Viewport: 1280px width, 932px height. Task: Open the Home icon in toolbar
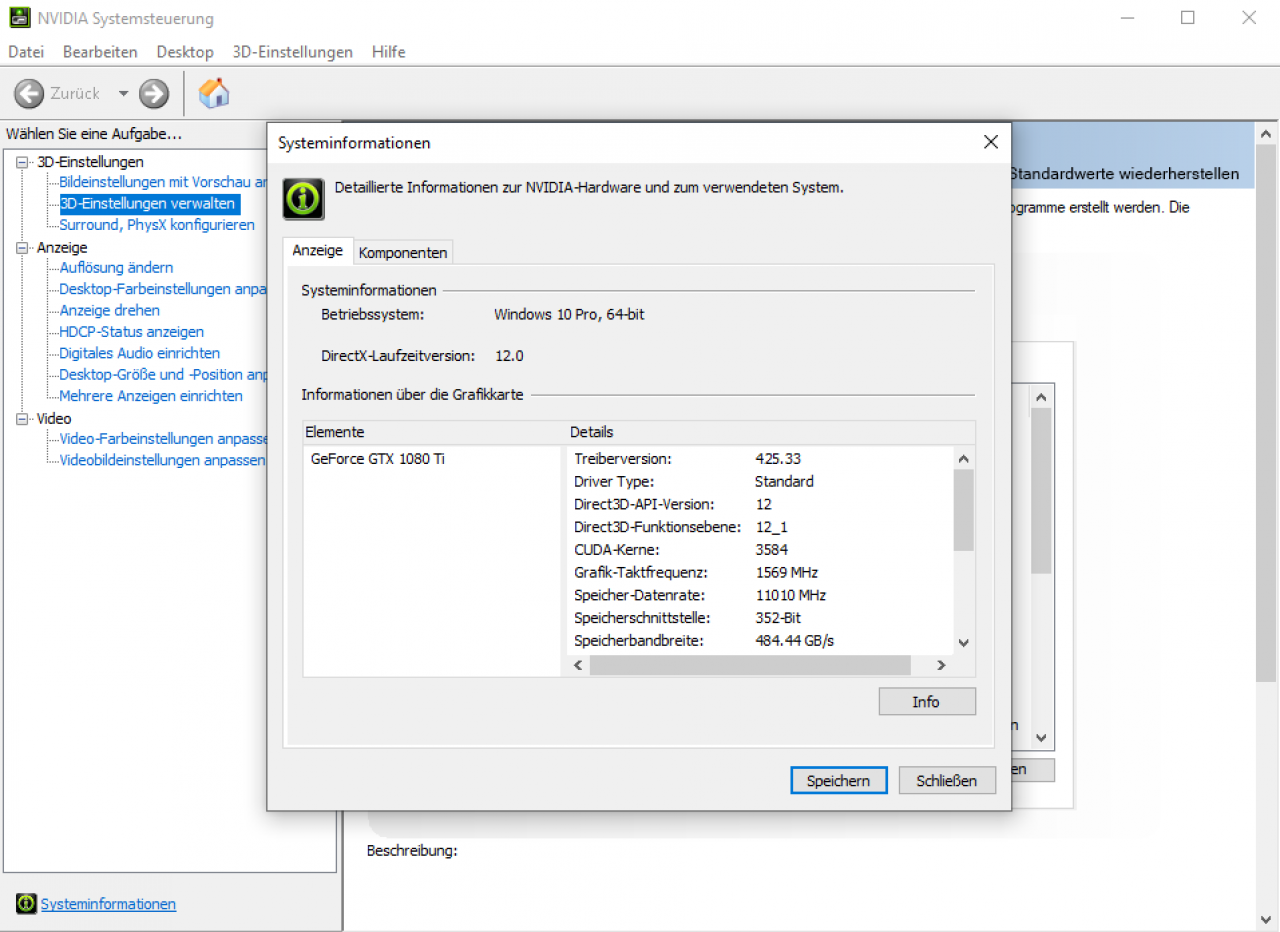[x=214, y=93]
